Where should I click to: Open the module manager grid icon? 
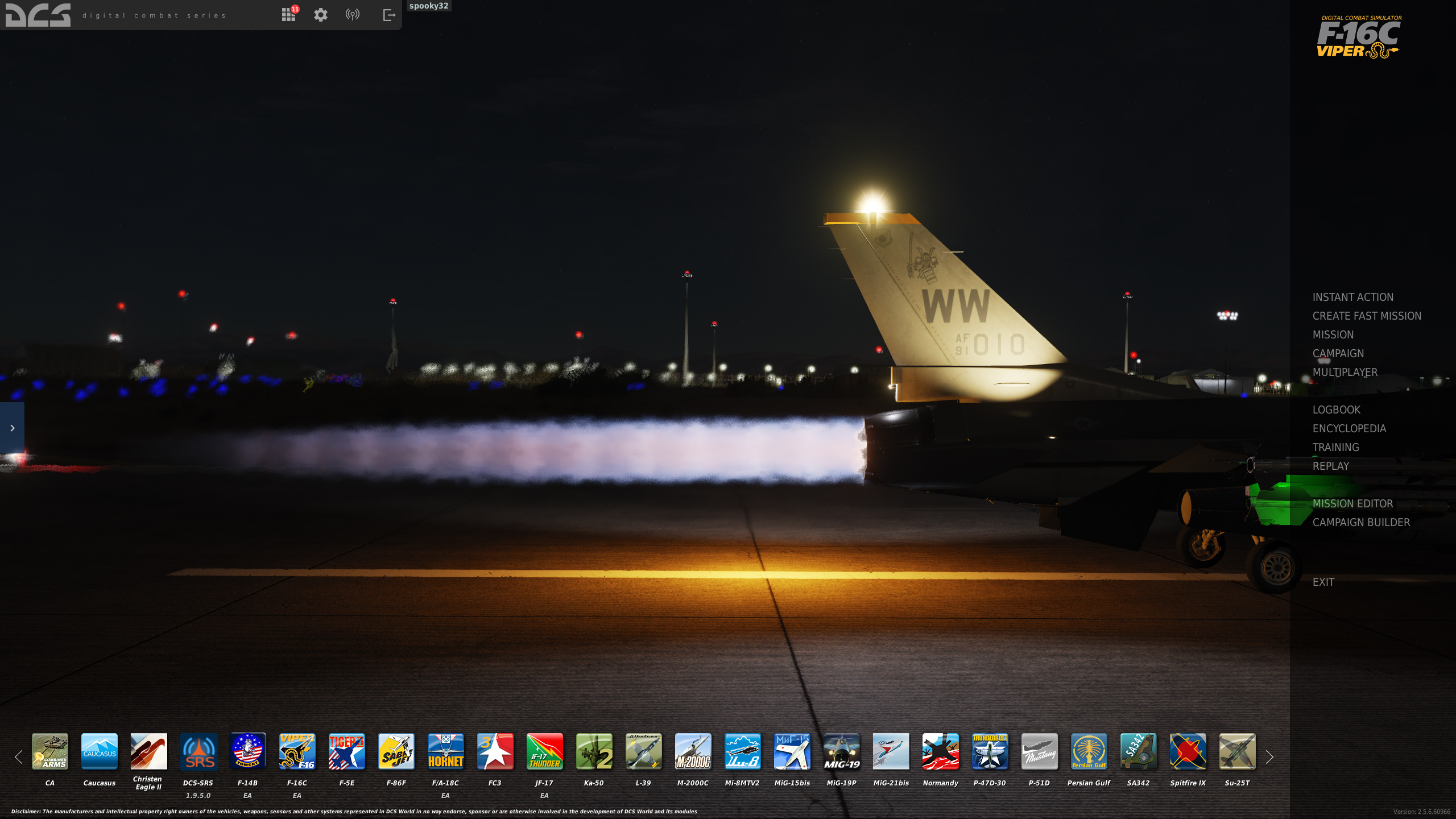288,15
